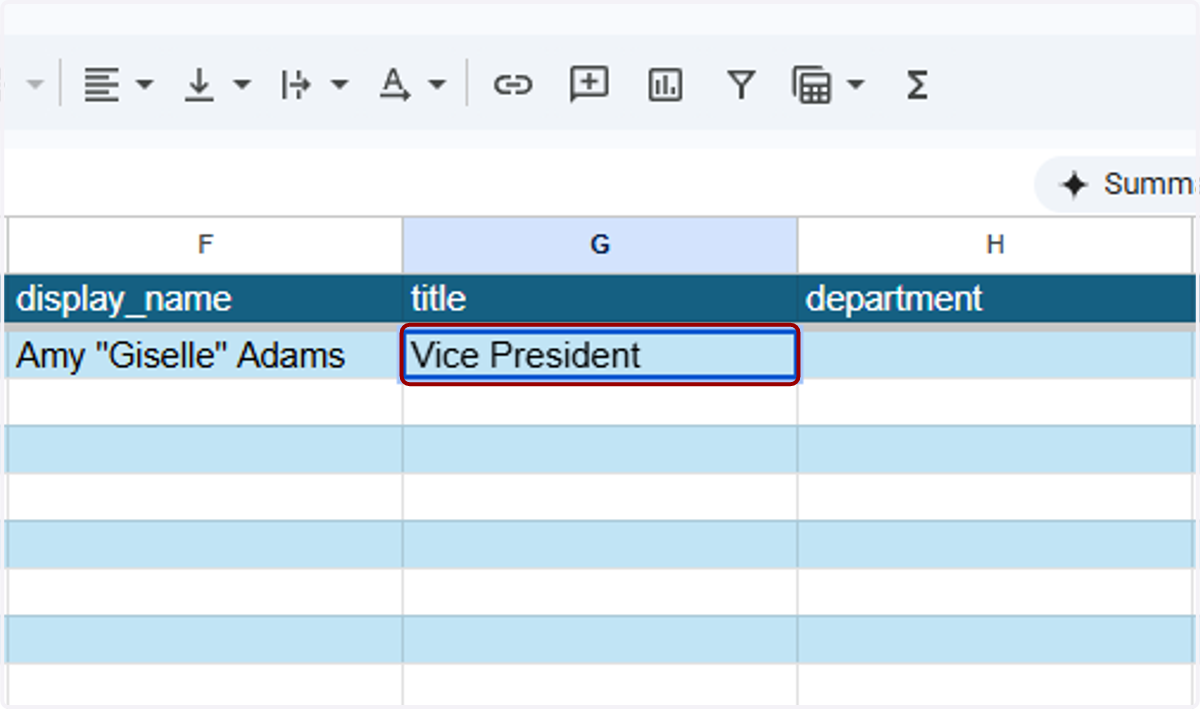Click the text rotation icon
The image size is (1200, 709).
click(x=395, y=85)
